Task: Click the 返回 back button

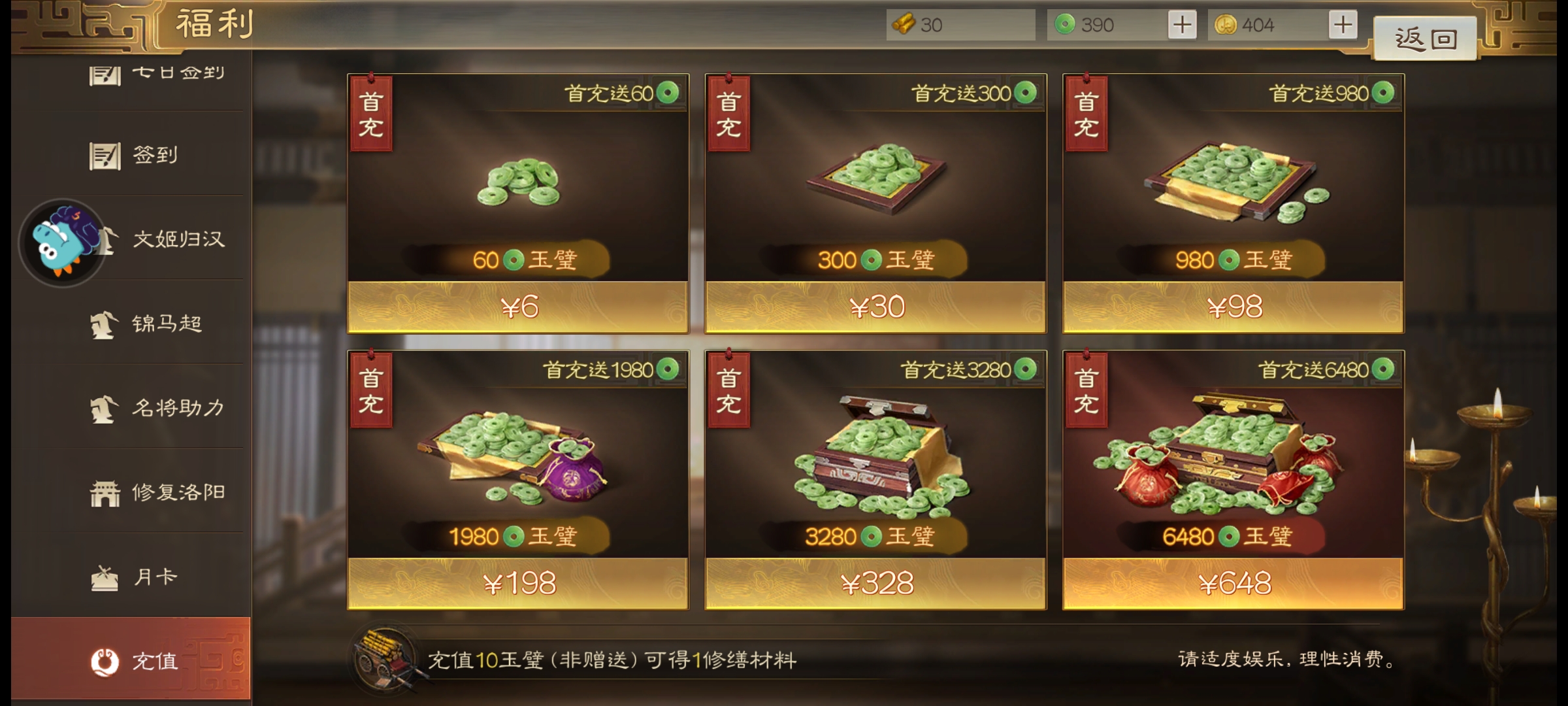Action: 1425,39
